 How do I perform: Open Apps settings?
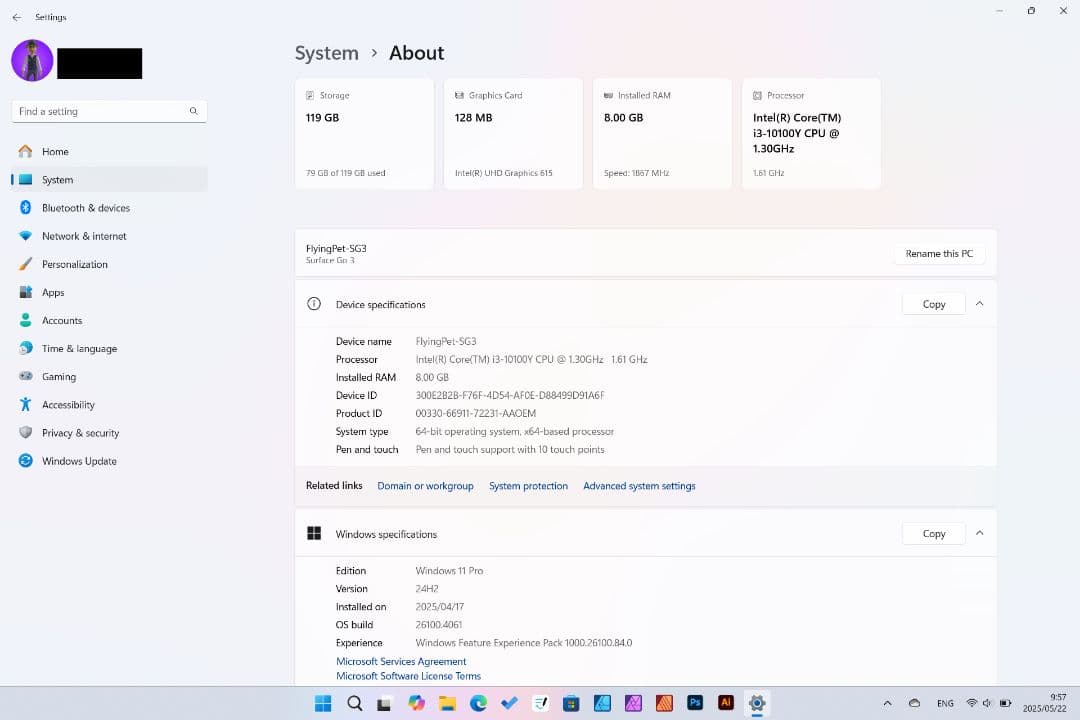109,292
